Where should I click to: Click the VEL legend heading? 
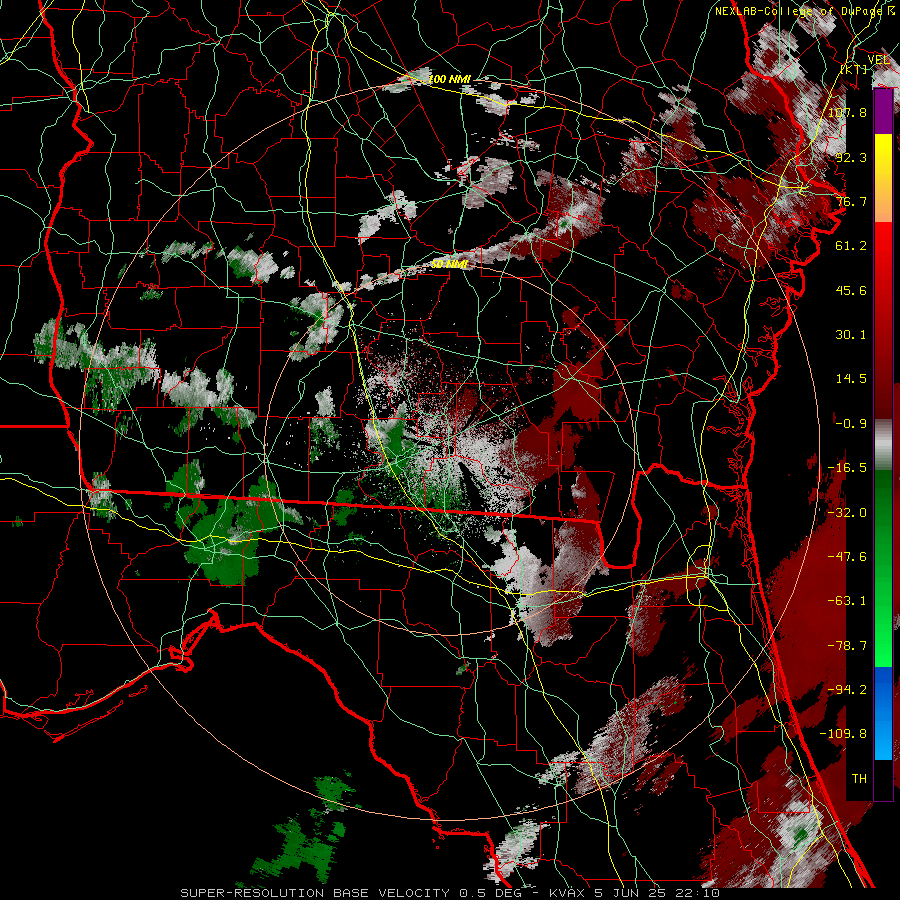click(x=878, y=60)
